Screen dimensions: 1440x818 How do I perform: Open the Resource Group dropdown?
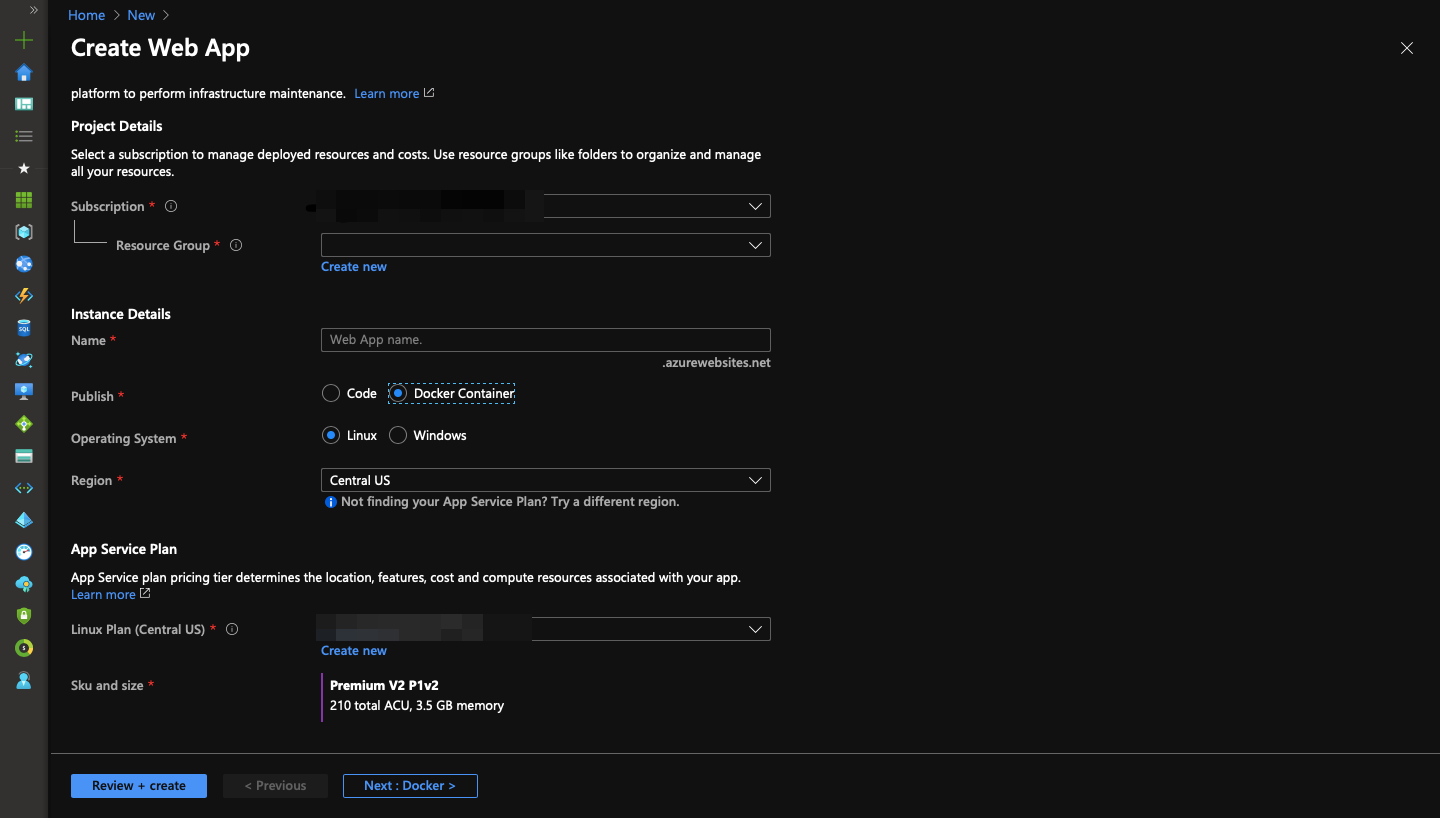(x=546, y=245)
